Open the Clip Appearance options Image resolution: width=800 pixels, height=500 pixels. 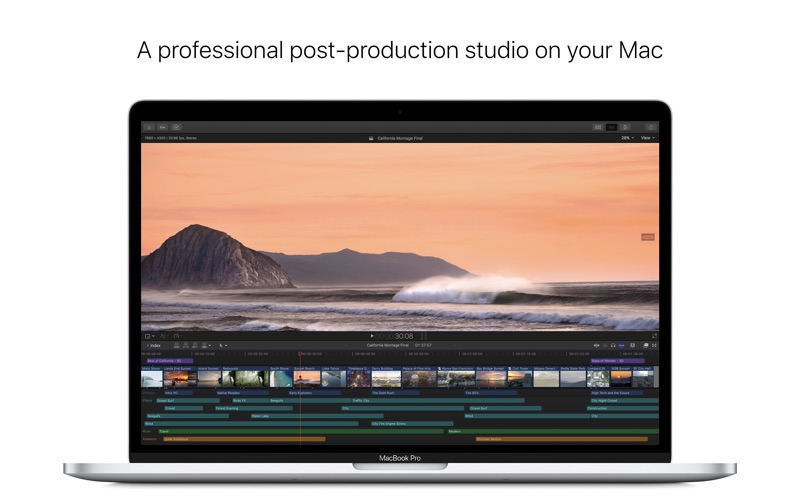633,345
